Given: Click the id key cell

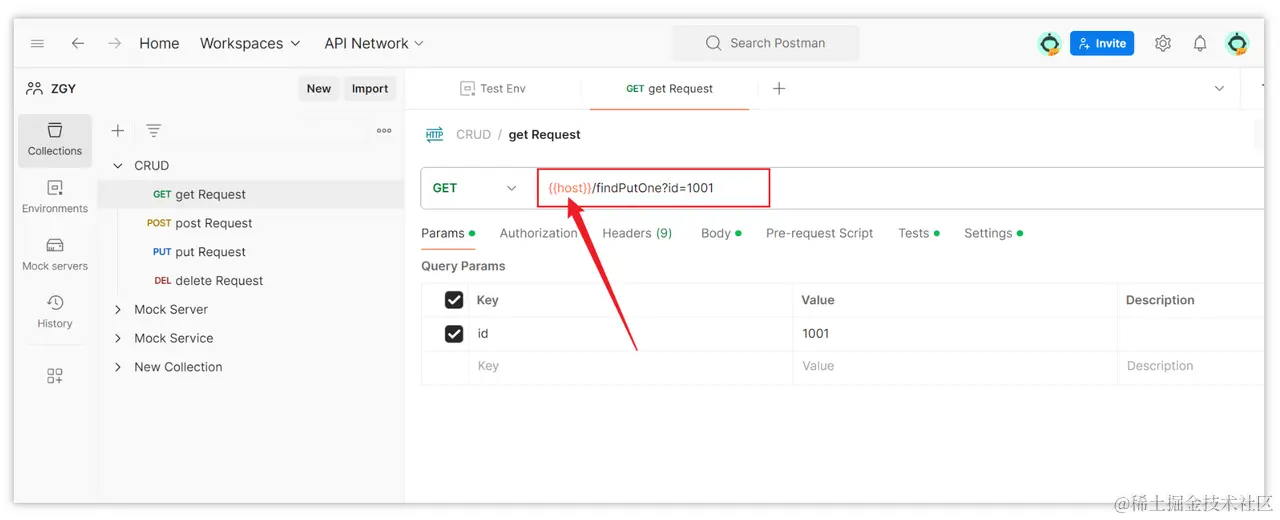Looking at the screenshot, I should coord(632,333).
